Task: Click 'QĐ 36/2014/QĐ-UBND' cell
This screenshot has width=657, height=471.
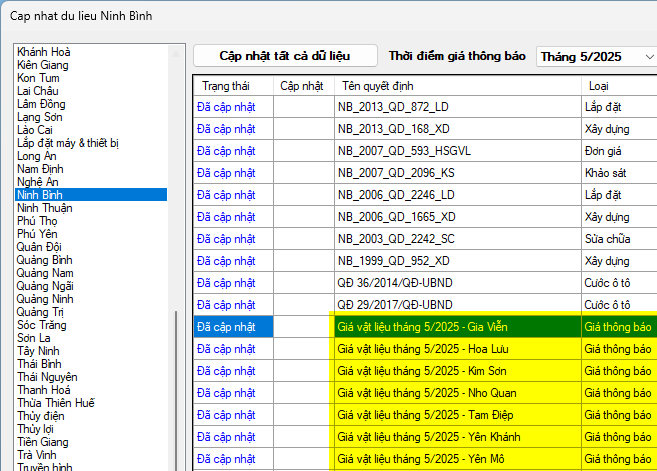Action: pos(458,283)
